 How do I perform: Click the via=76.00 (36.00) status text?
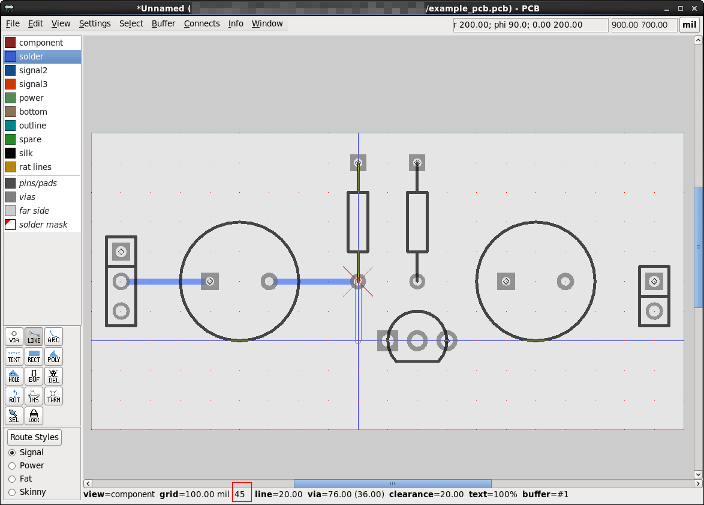click(x=346, y=494)
